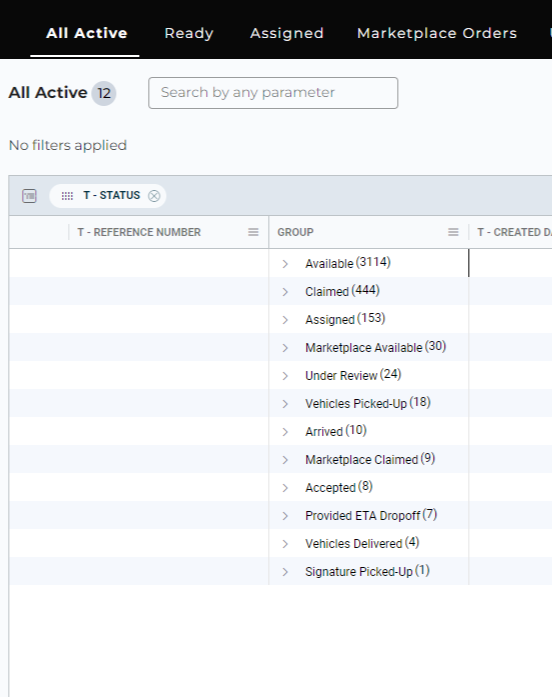
Task: Expand the Vehicles Picked-Up (18) group
Action: [x=285, y=404]
